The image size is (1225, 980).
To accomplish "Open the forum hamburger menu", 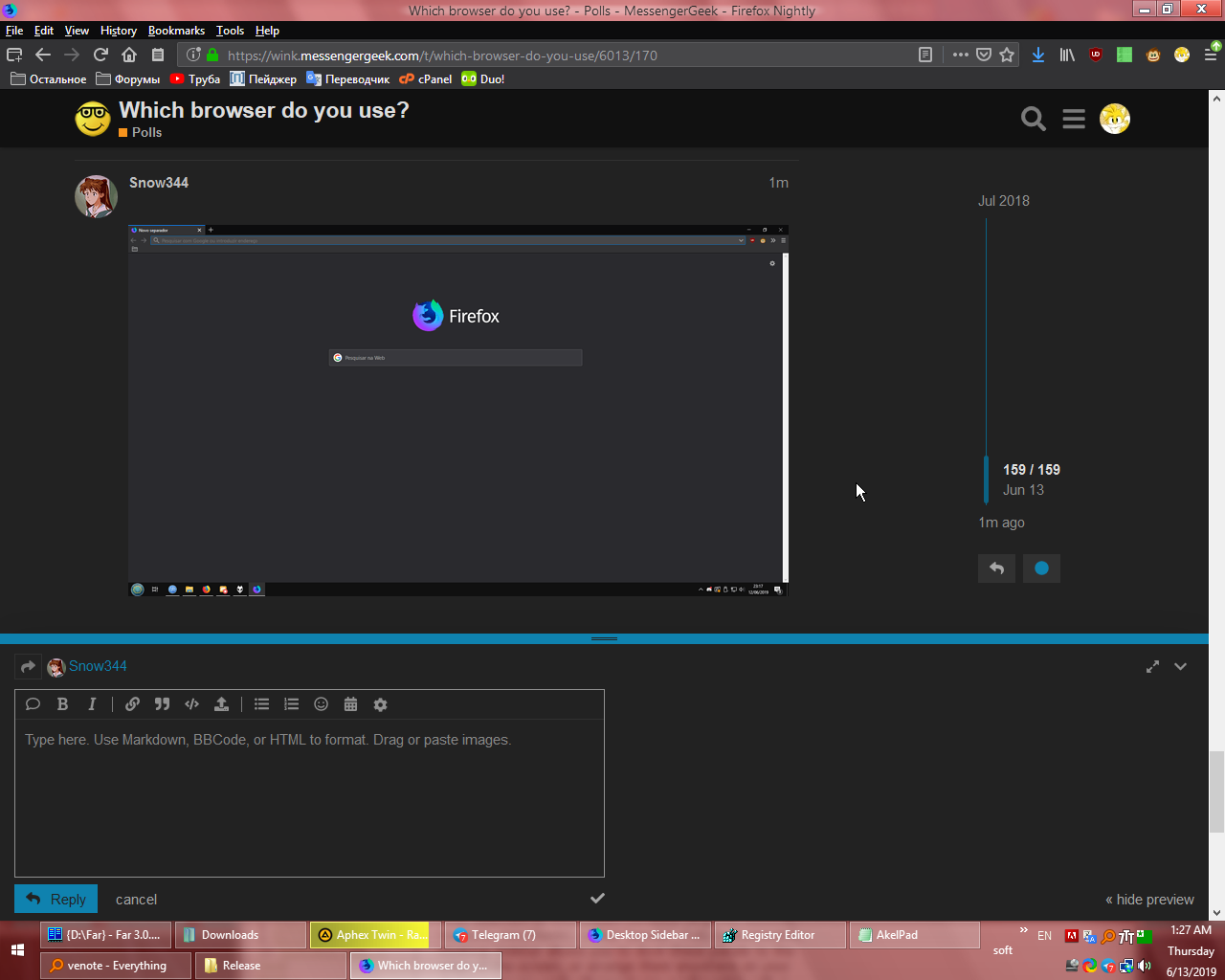I will click(1074, 119).
